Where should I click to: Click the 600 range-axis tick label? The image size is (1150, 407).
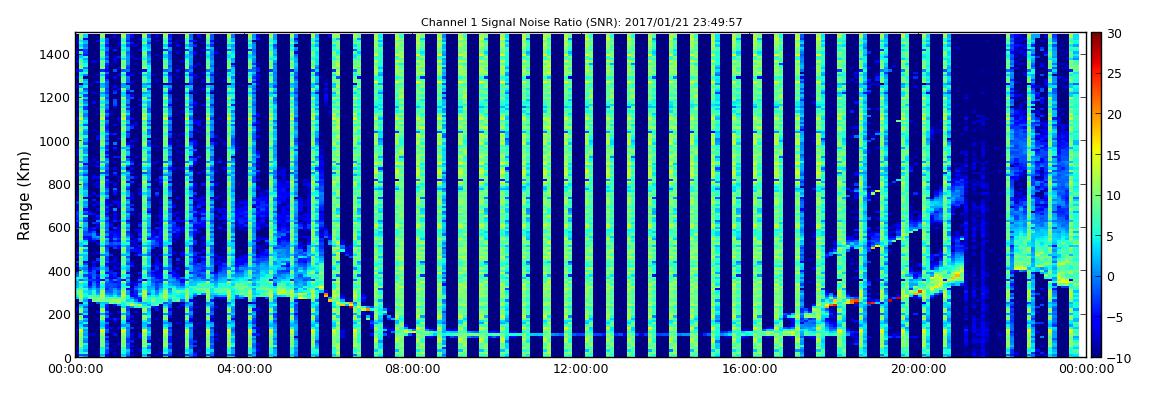(59, 227)
